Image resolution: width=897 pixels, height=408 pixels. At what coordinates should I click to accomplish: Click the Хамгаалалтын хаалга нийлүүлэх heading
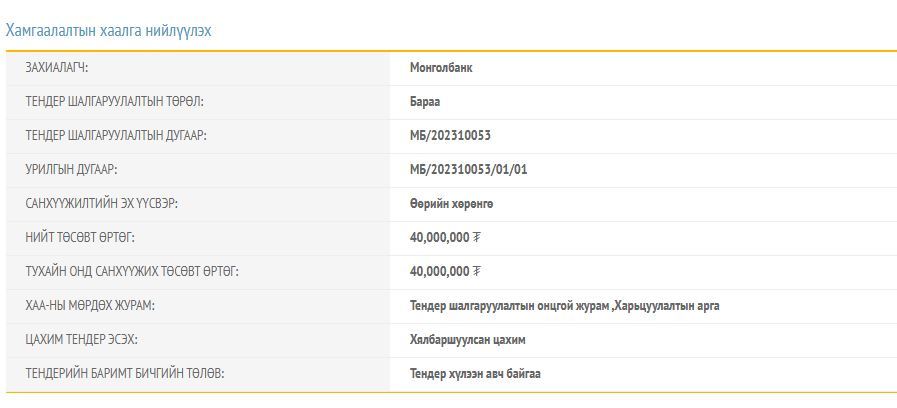(x=108, y=31)
